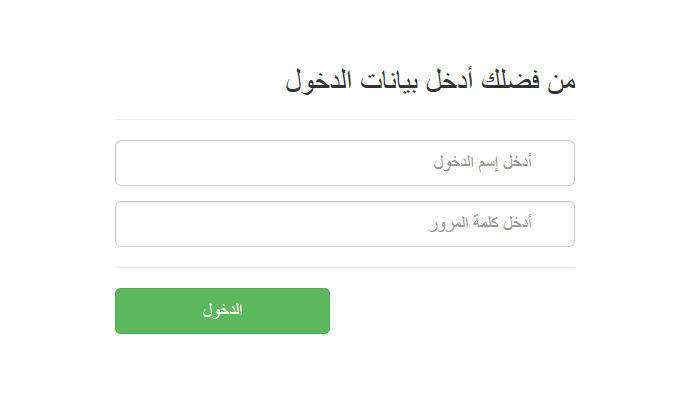The height and width of the screenshot is (414, 690).
Task: Focus the password text box
Action: pyautogui.click(x=345, y=224)
